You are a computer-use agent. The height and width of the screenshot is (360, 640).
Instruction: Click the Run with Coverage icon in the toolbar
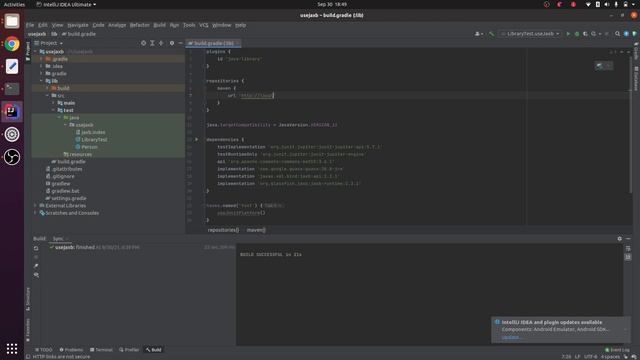(x=585, y=34)
